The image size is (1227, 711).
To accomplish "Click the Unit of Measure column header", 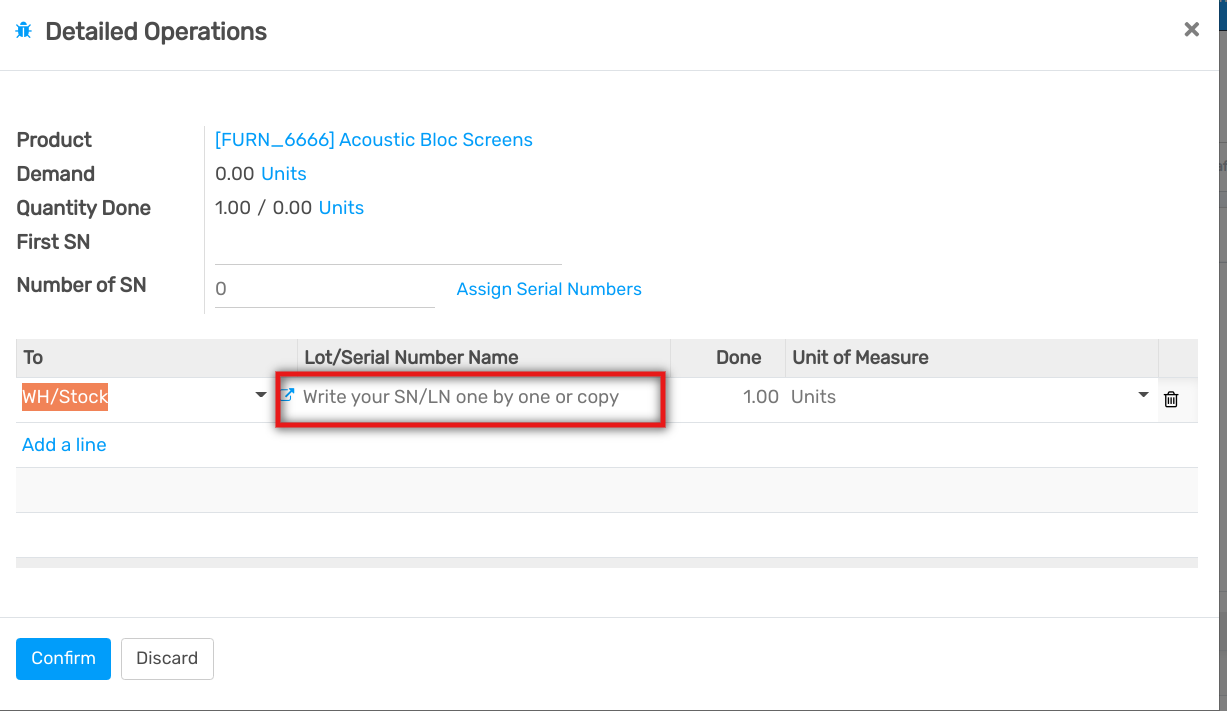I will point(860,357).
